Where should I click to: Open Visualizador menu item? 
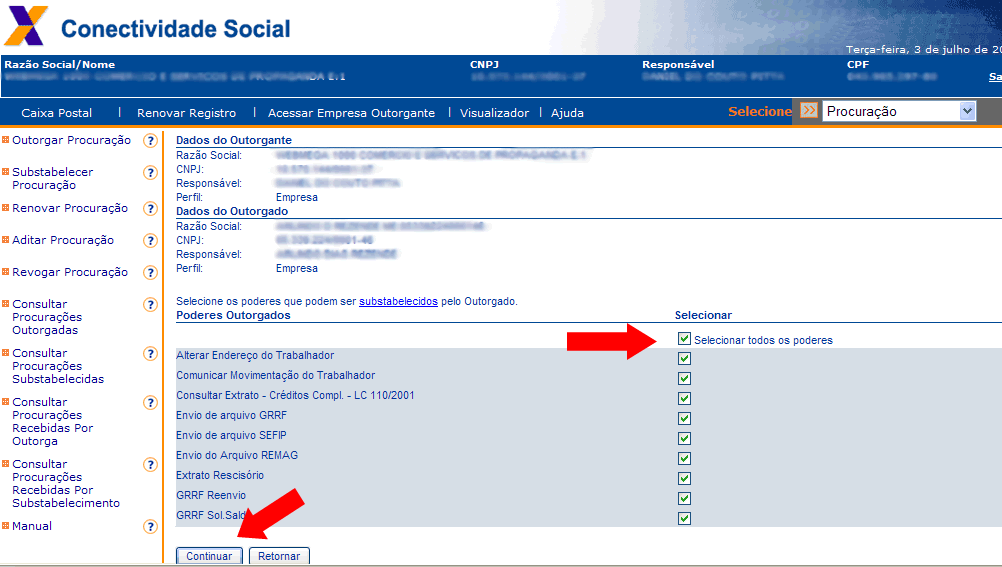click(495, 113)
